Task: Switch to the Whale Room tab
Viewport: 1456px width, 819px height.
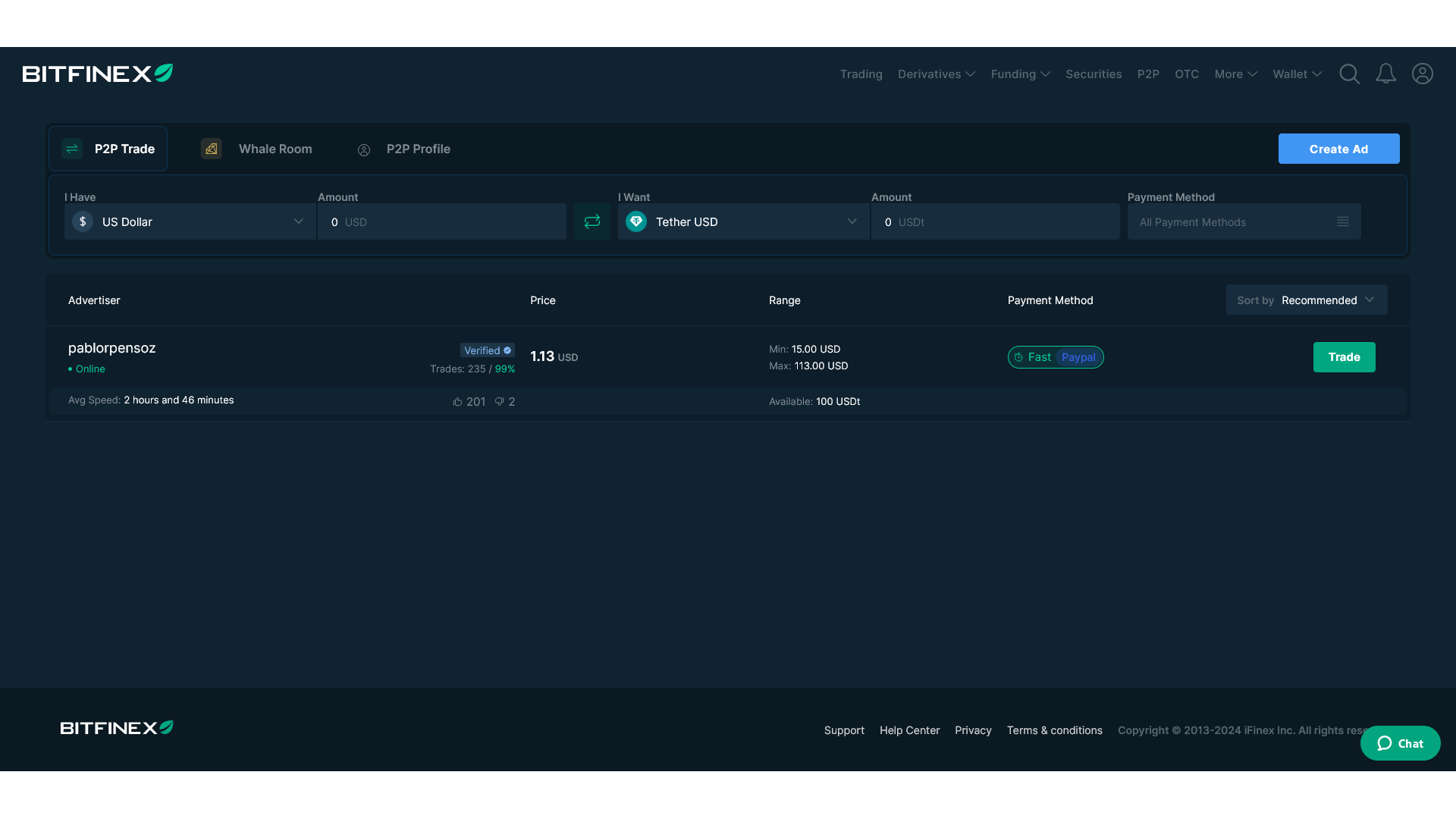Action: 257,149
